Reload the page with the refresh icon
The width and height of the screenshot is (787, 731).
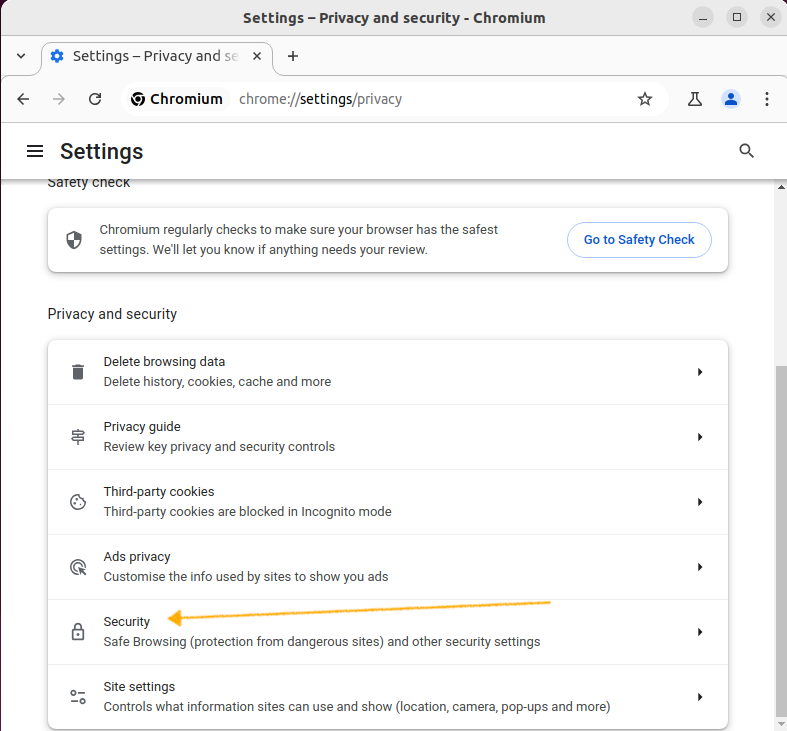coord(95,99)
